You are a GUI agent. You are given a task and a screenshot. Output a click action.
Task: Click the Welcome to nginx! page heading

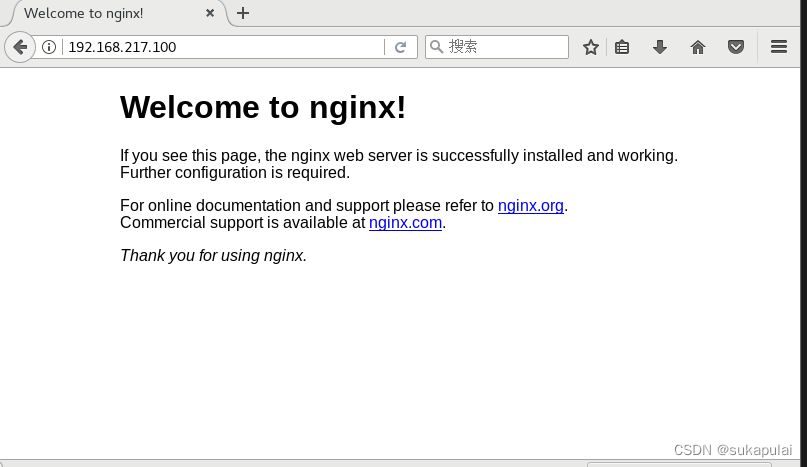click(x=263, y=107)
